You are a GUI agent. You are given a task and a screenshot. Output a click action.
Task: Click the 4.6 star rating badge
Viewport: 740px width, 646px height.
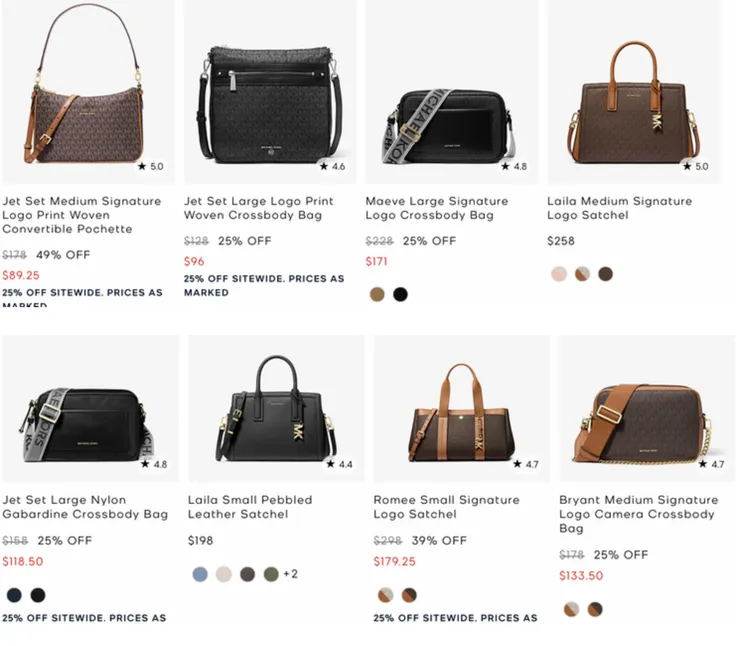tap(332, 166)
